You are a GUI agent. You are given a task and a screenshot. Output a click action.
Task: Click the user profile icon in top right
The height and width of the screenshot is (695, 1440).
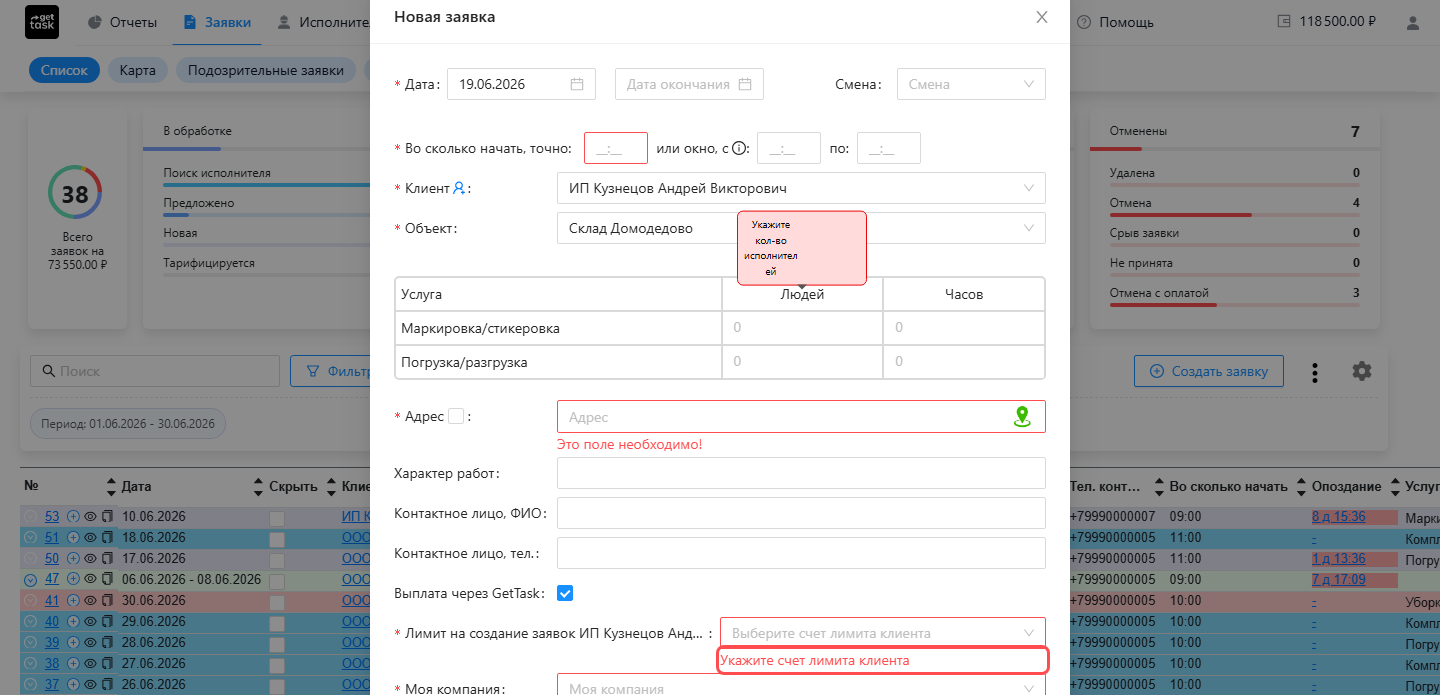1412,22
